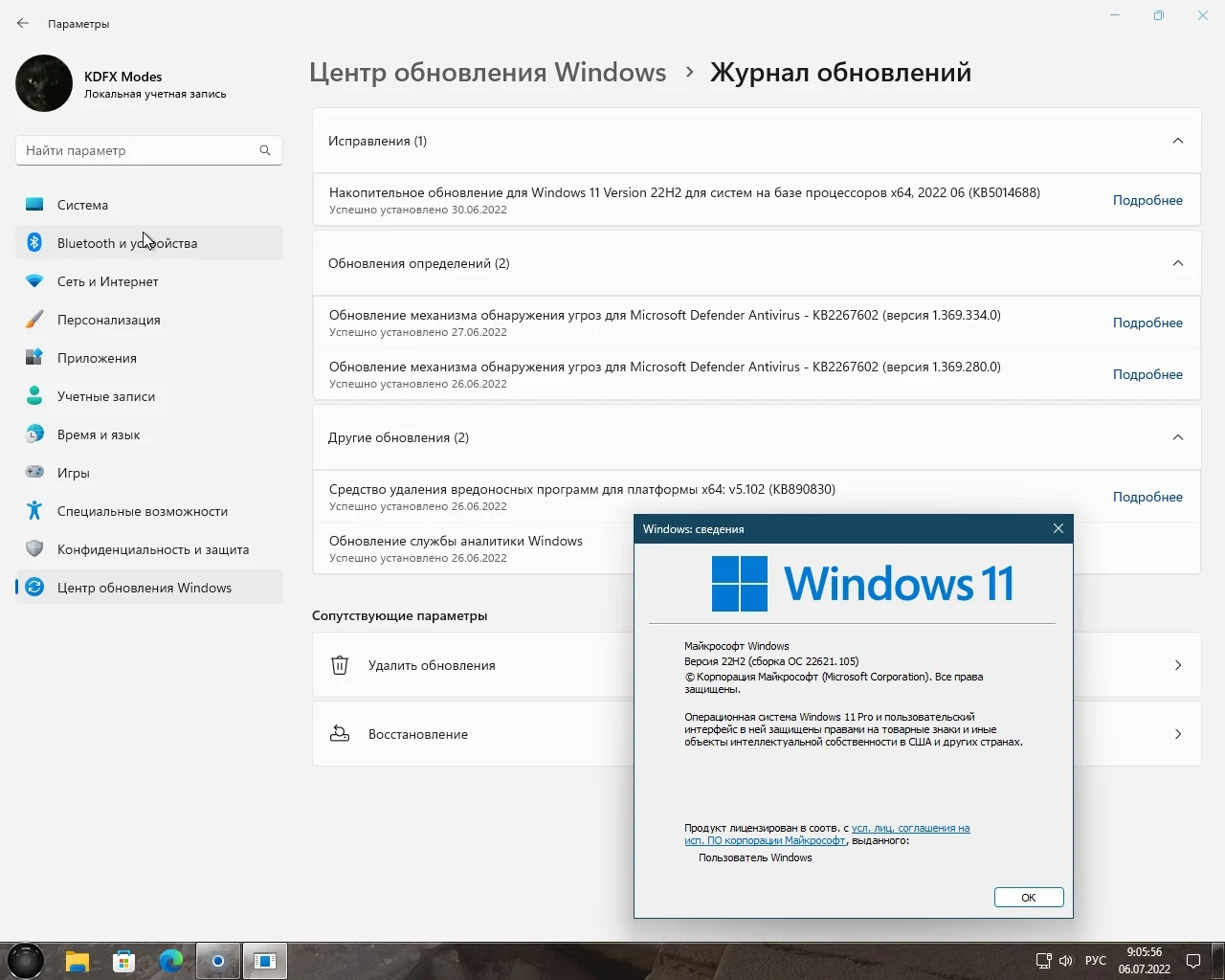The image size is (1225, 980).
Task: Click the Время и язык clock icon
Action: coord(34,434)
